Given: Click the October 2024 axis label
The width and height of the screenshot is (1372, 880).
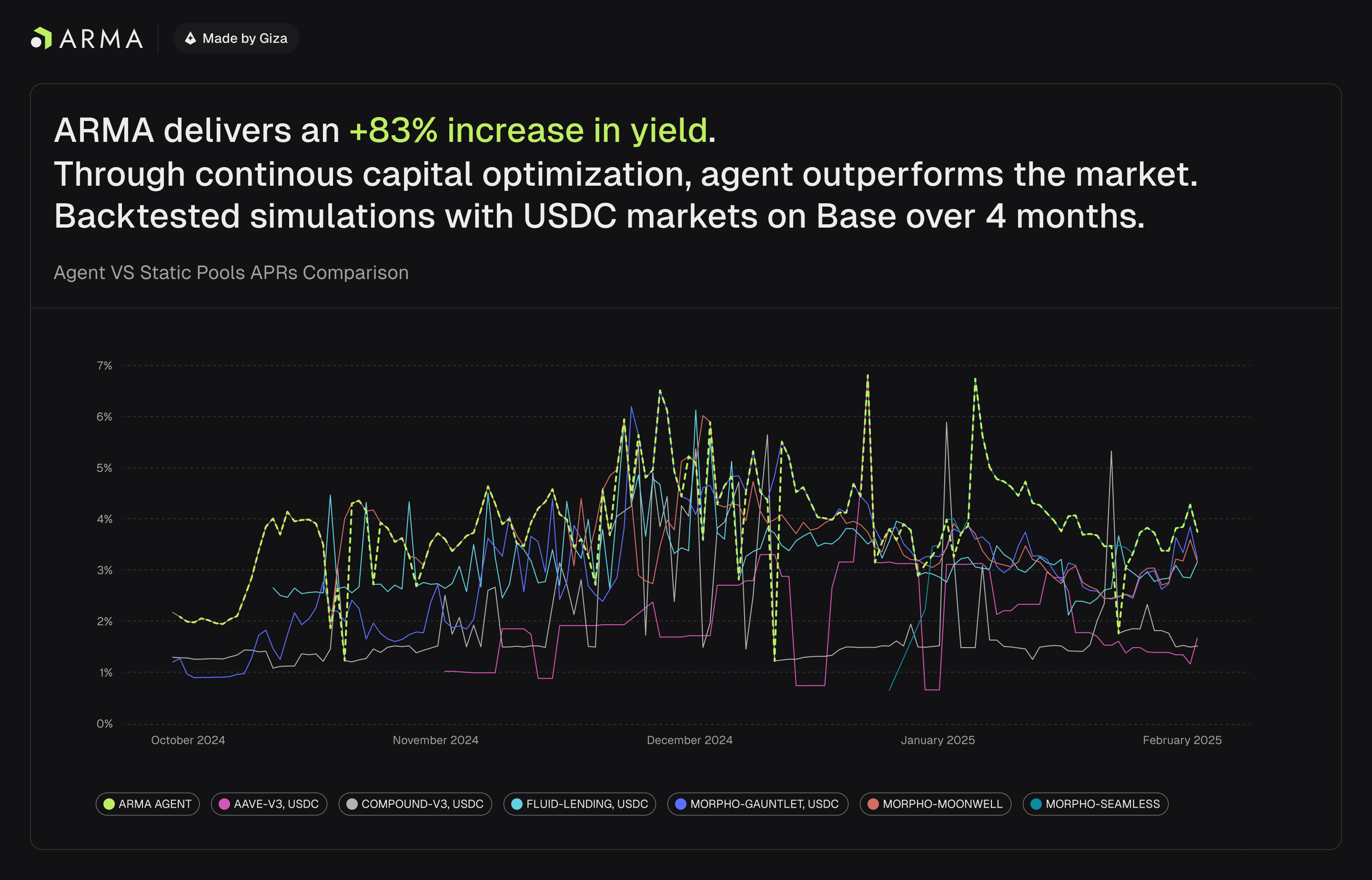Looking at the screenshot, I should tap(188, 740).
